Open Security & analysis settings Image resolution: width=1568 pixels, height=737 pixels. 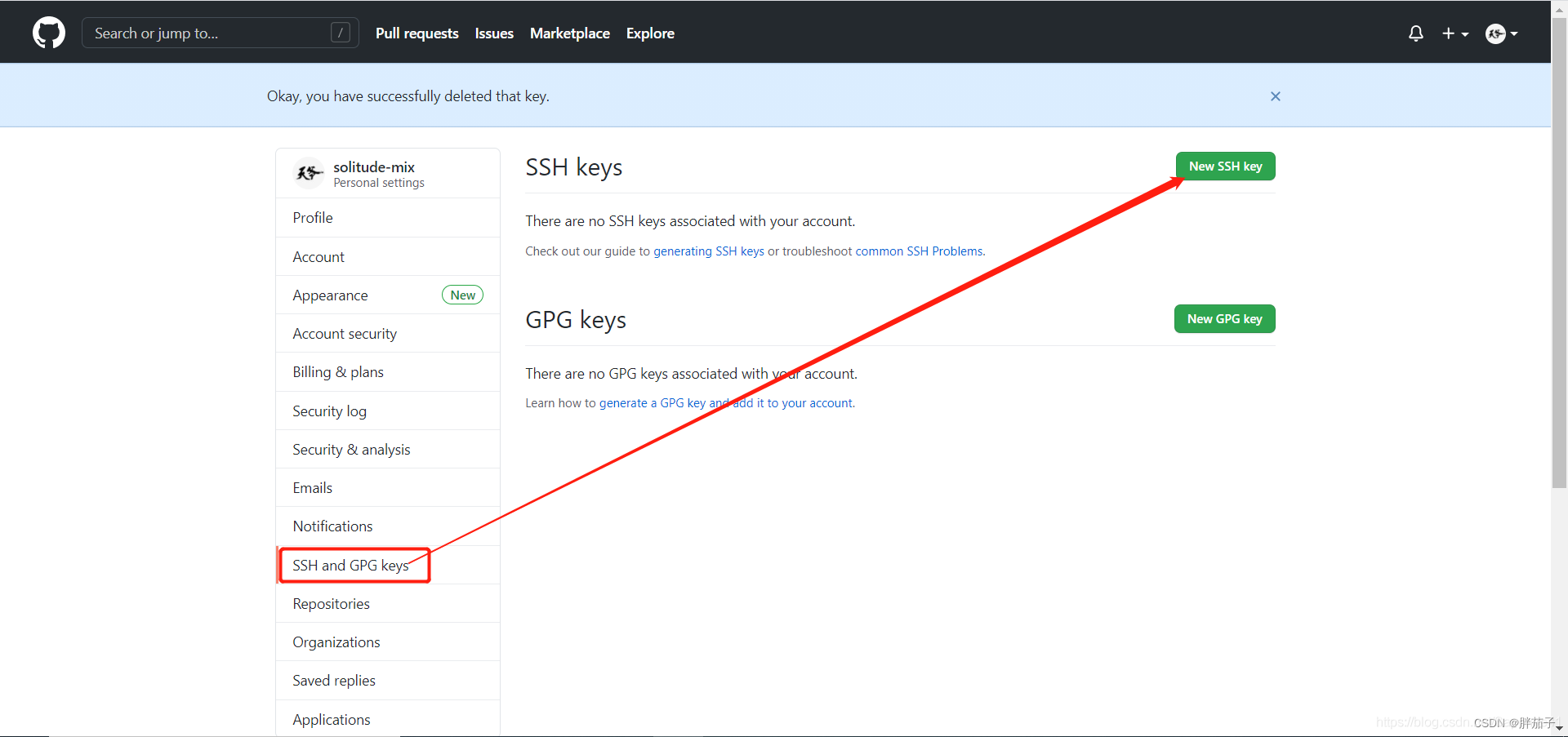388,450
